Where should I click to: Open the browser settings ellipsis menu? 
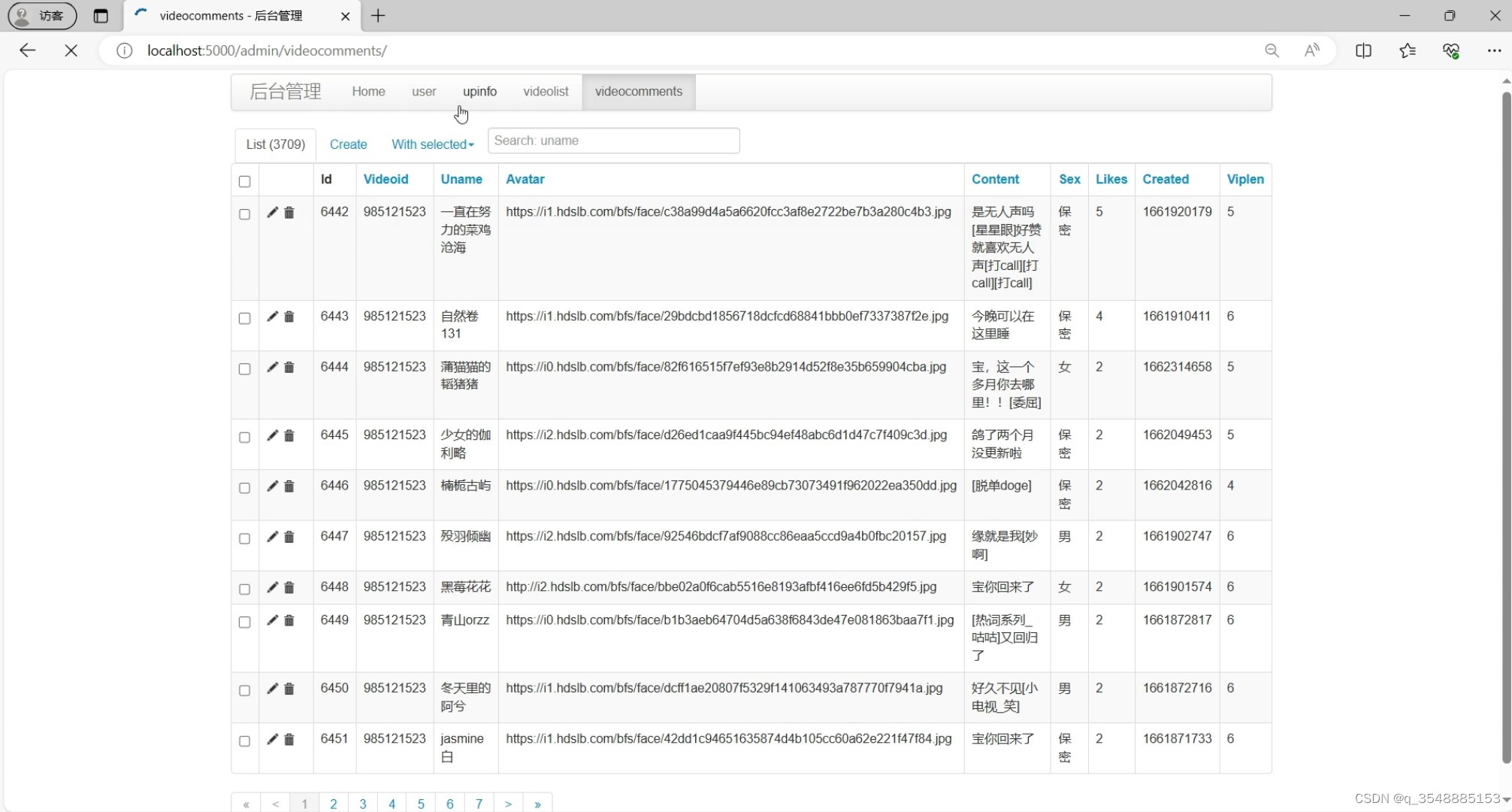coord(1495,50)
